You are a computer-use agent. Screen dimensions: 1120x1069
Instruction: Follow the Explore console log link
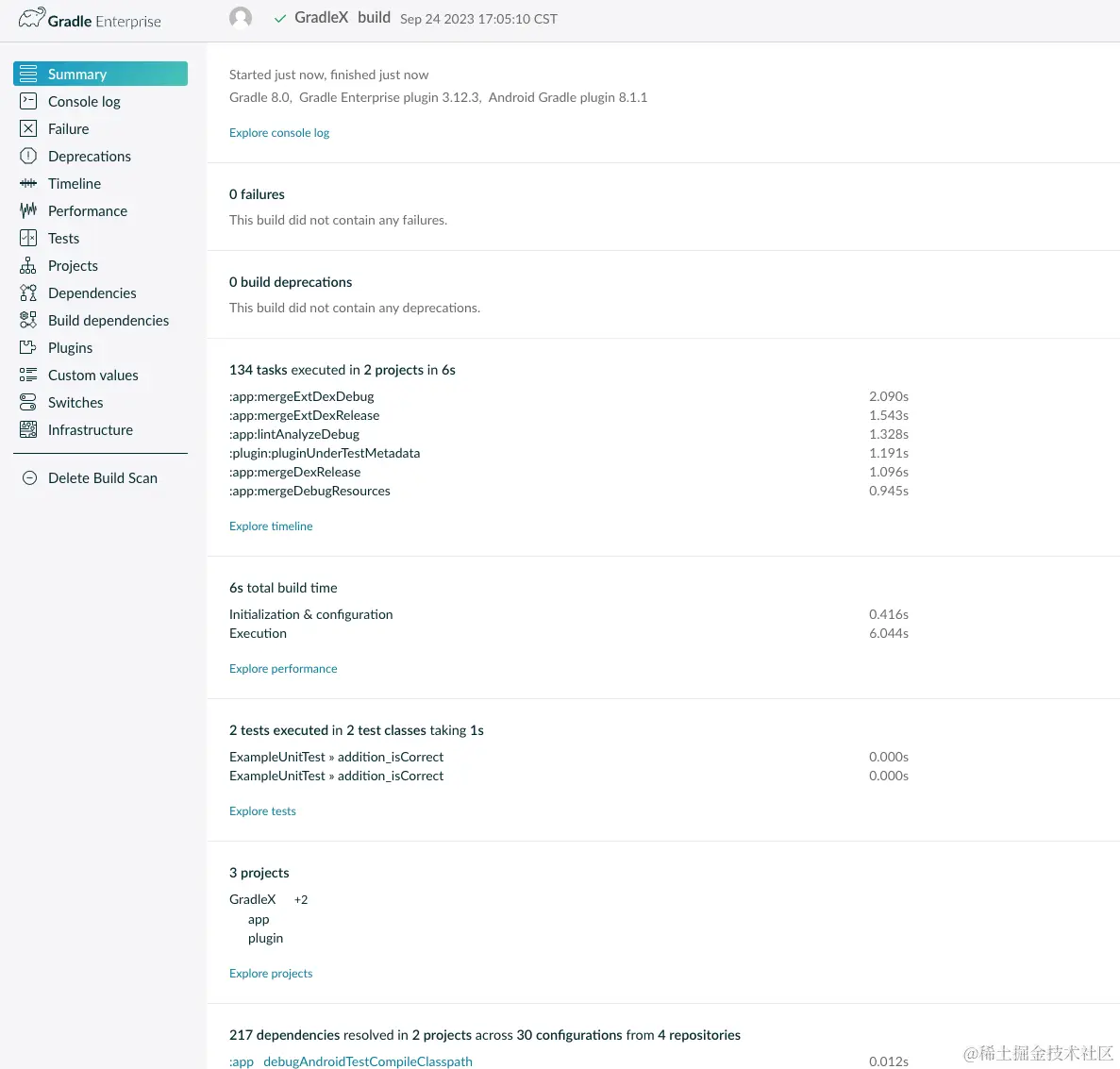tap(278, 132)
